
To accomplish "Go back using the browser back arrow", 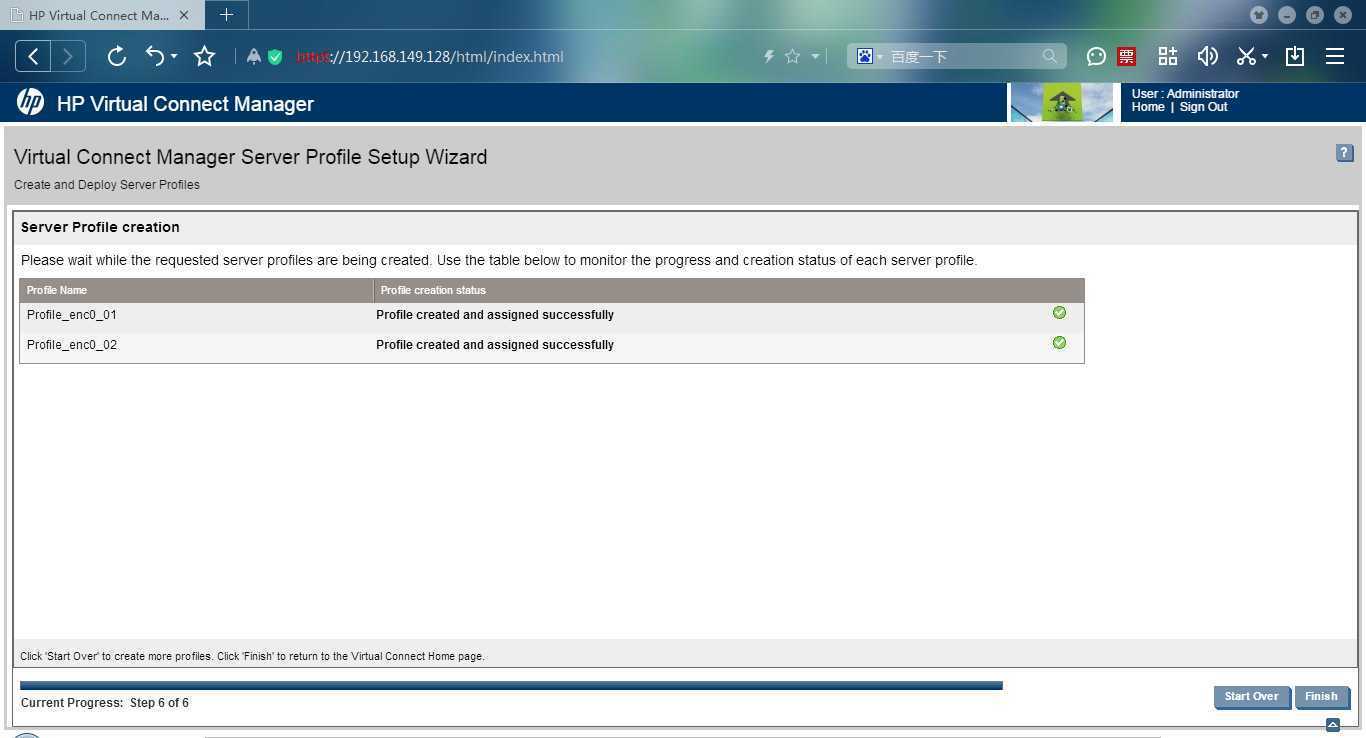I will 33,56.
